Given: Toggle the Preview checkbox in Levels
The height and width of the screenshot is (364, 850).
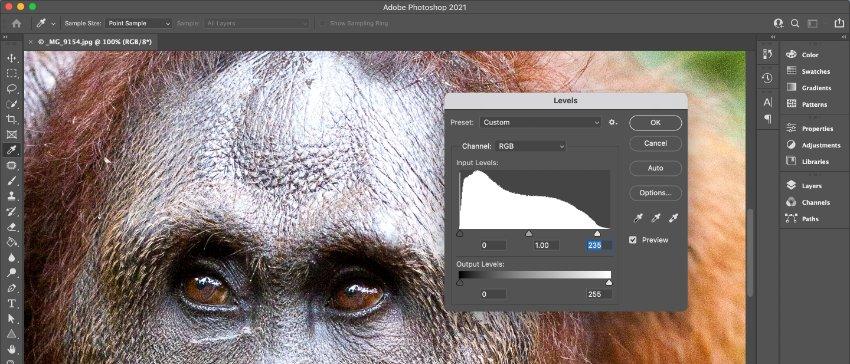Looking at the screenshot, I should tap(633, 240).
